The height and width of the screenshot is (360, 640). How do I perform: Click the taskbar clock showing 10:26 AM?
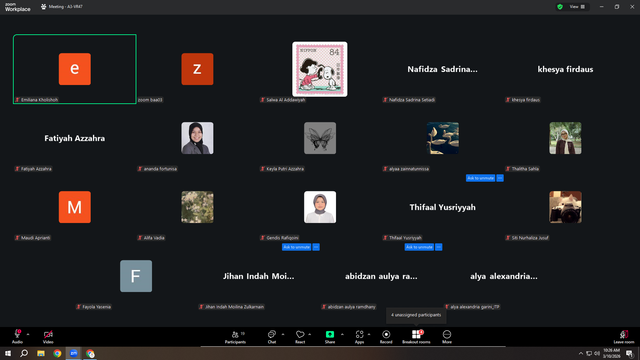[x=611, y=353]
